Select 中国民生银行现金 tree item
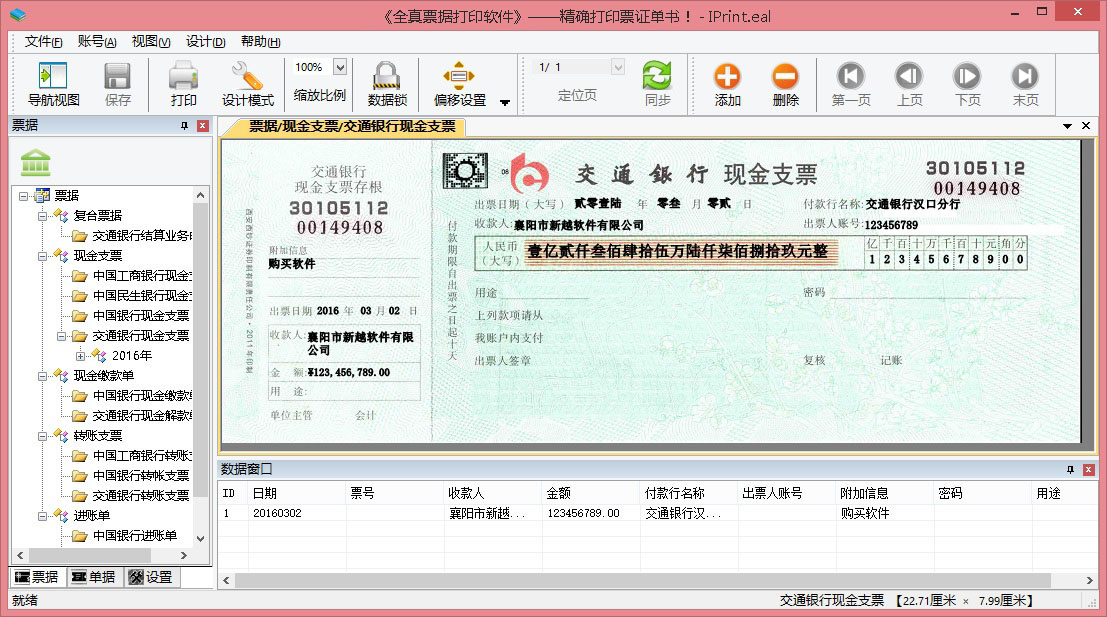Screen dimensions: 1107x617 142,296
